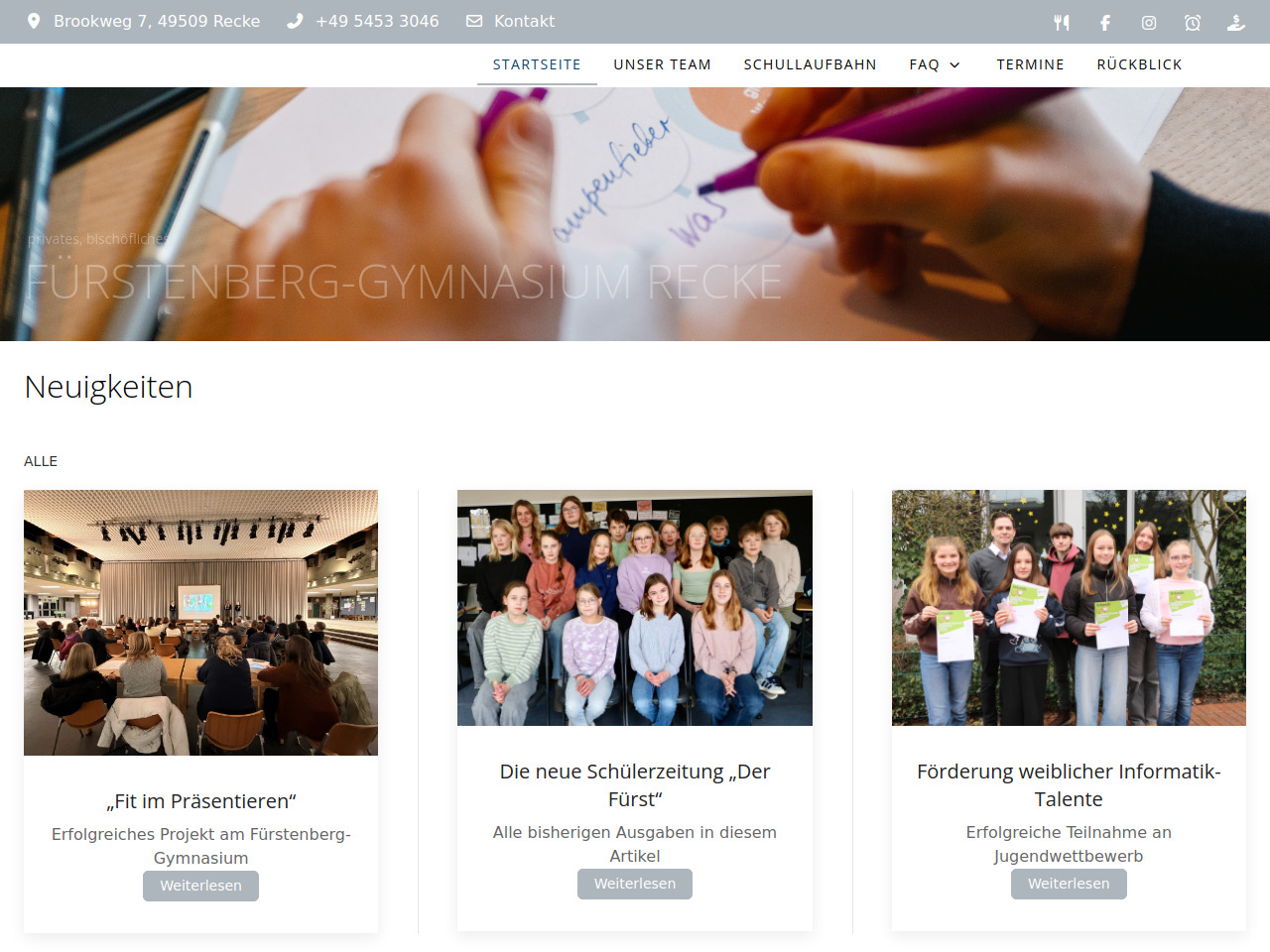This screenshot has height=952, width=1270.
Task: Click Weiterlesen under Informatik-Talente article
Action: click(1069, 884)
